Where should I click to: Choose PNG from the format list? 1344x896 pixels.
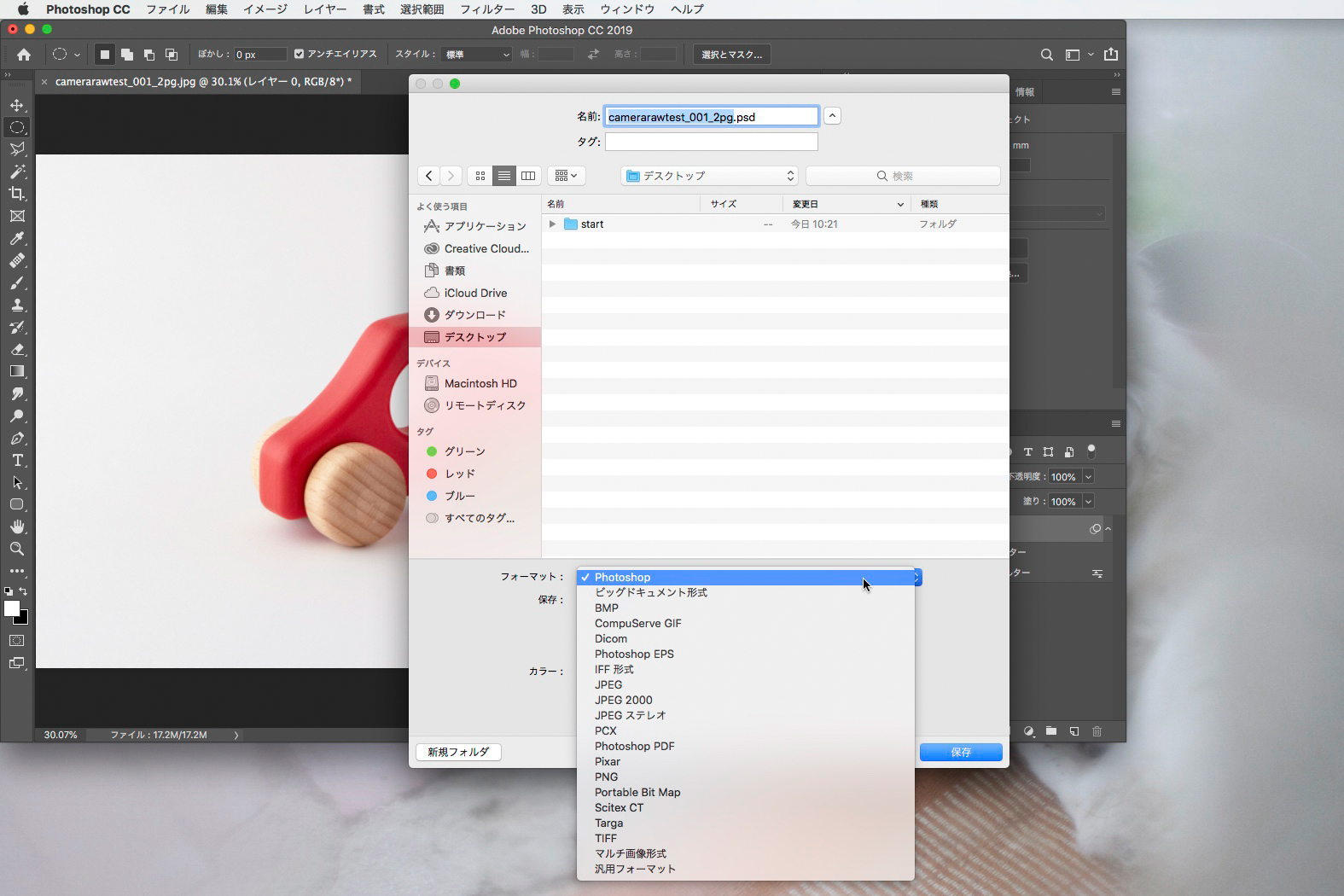607,777
